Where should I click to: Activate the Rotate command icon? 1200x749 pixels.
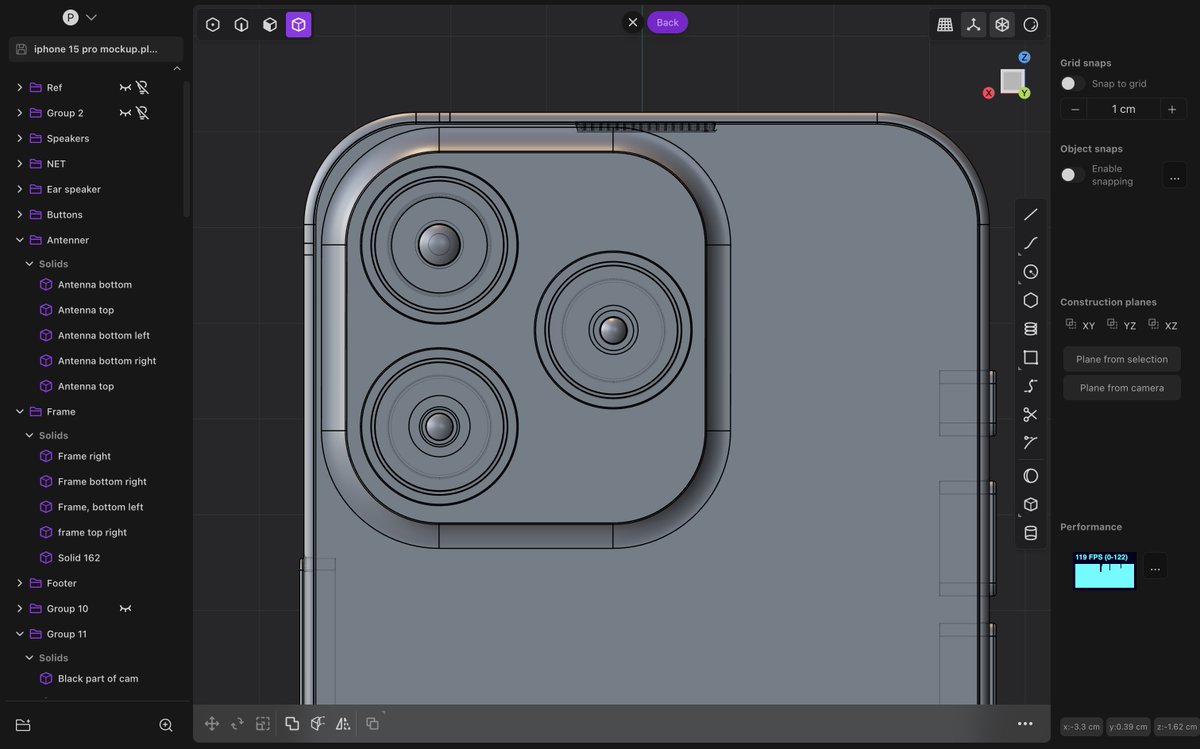[237, 724]
